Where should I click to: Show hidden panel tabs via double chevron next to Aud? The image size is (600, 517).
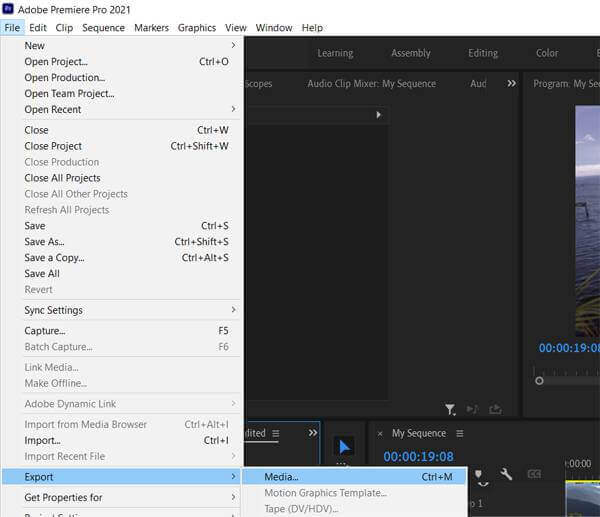click(x=511, y=83)
